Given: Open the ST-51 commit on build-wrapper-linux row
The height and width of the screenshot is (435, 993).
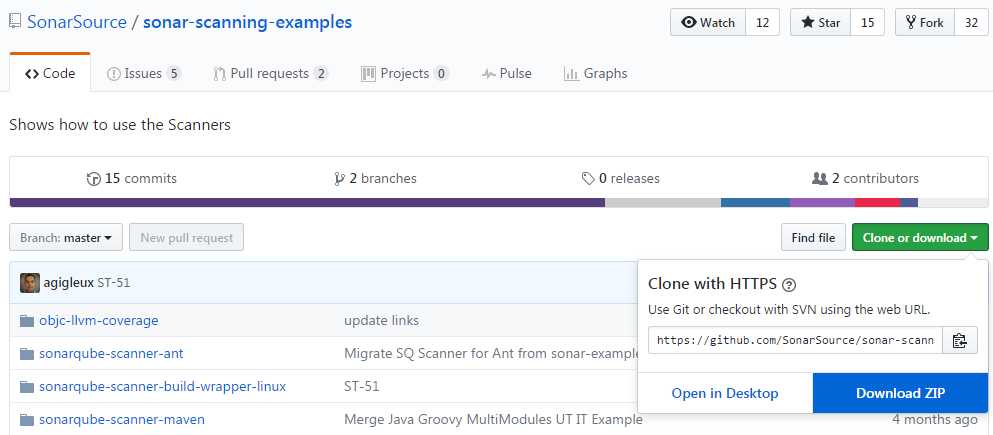Looking at the screenshot, I should coord(362,386).
